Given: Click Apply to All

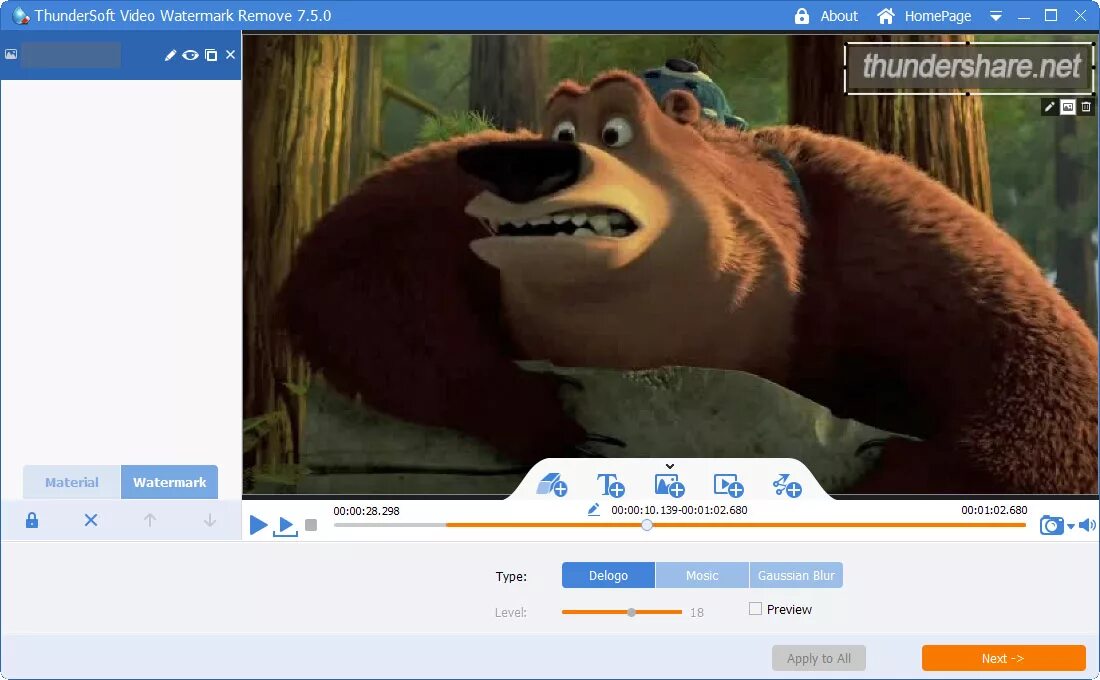Looking at the screenshot, I should [x=818, y=658].
